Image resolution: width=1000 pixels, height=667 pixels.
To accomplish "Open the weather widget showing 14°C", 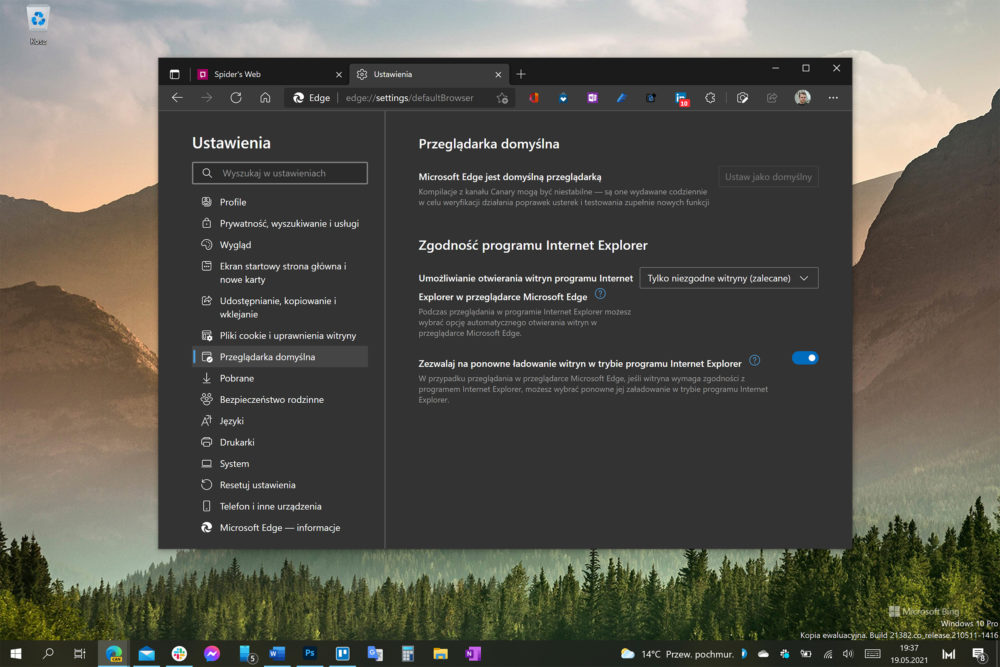I will pos(677,654).
